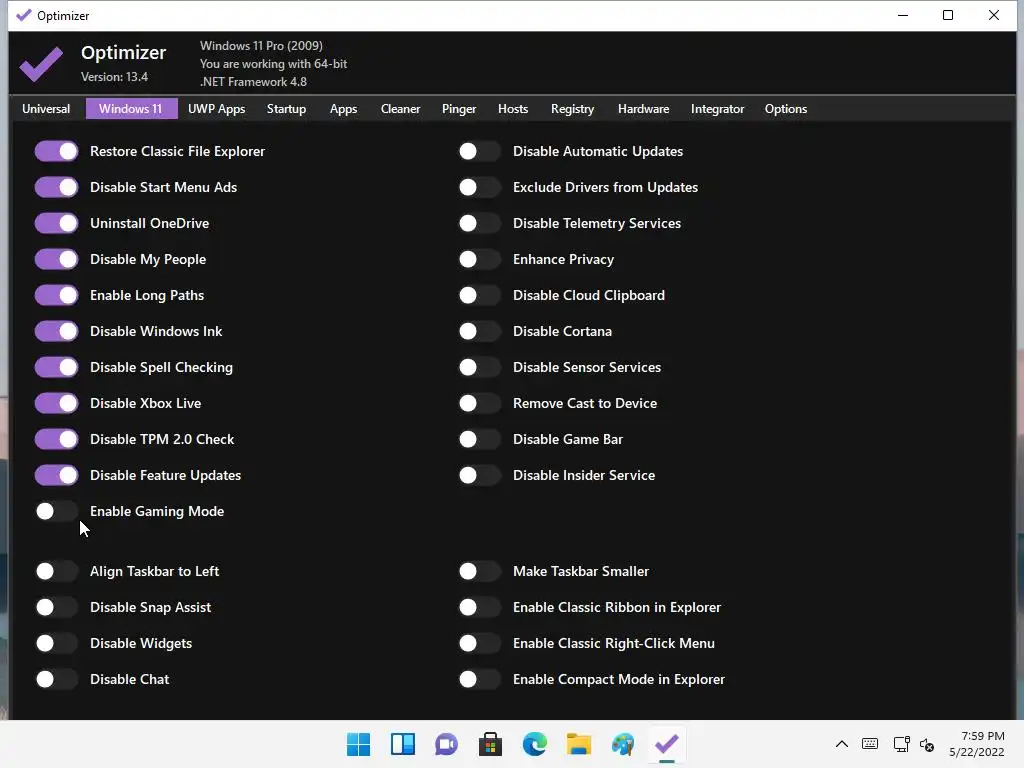Click the 'Windows 11 Pro (2009)' text
This screenshot has height=768, width=1024.
click(x=261, y=46)
